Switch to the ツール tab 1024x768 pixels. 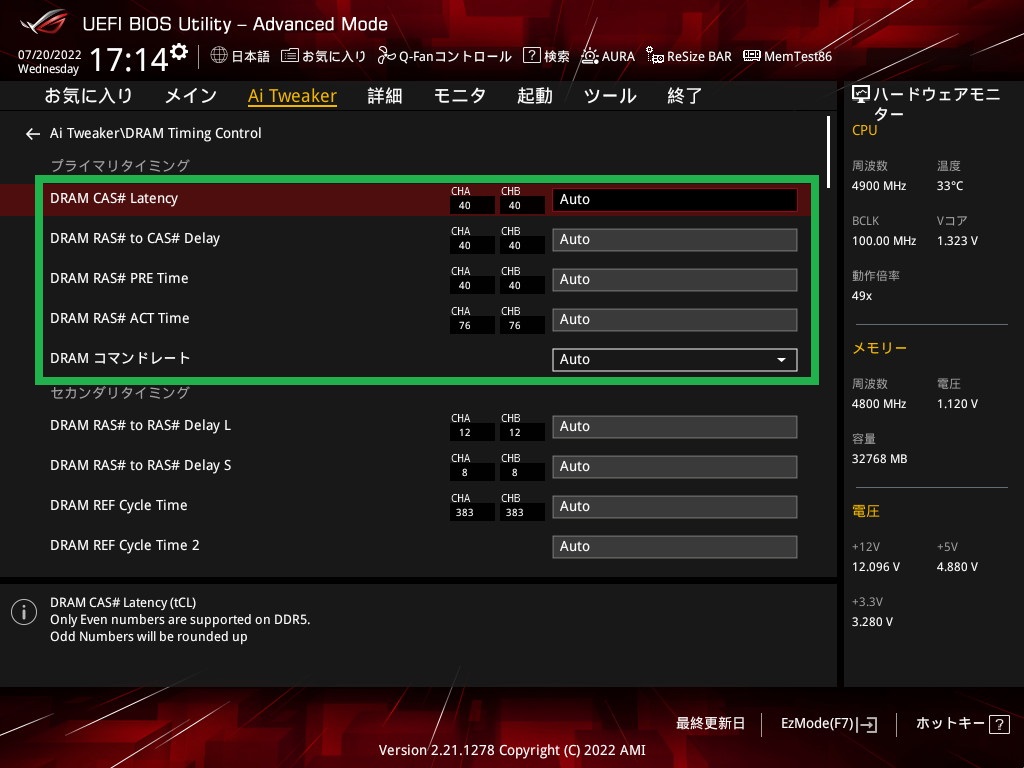(610, 96)
